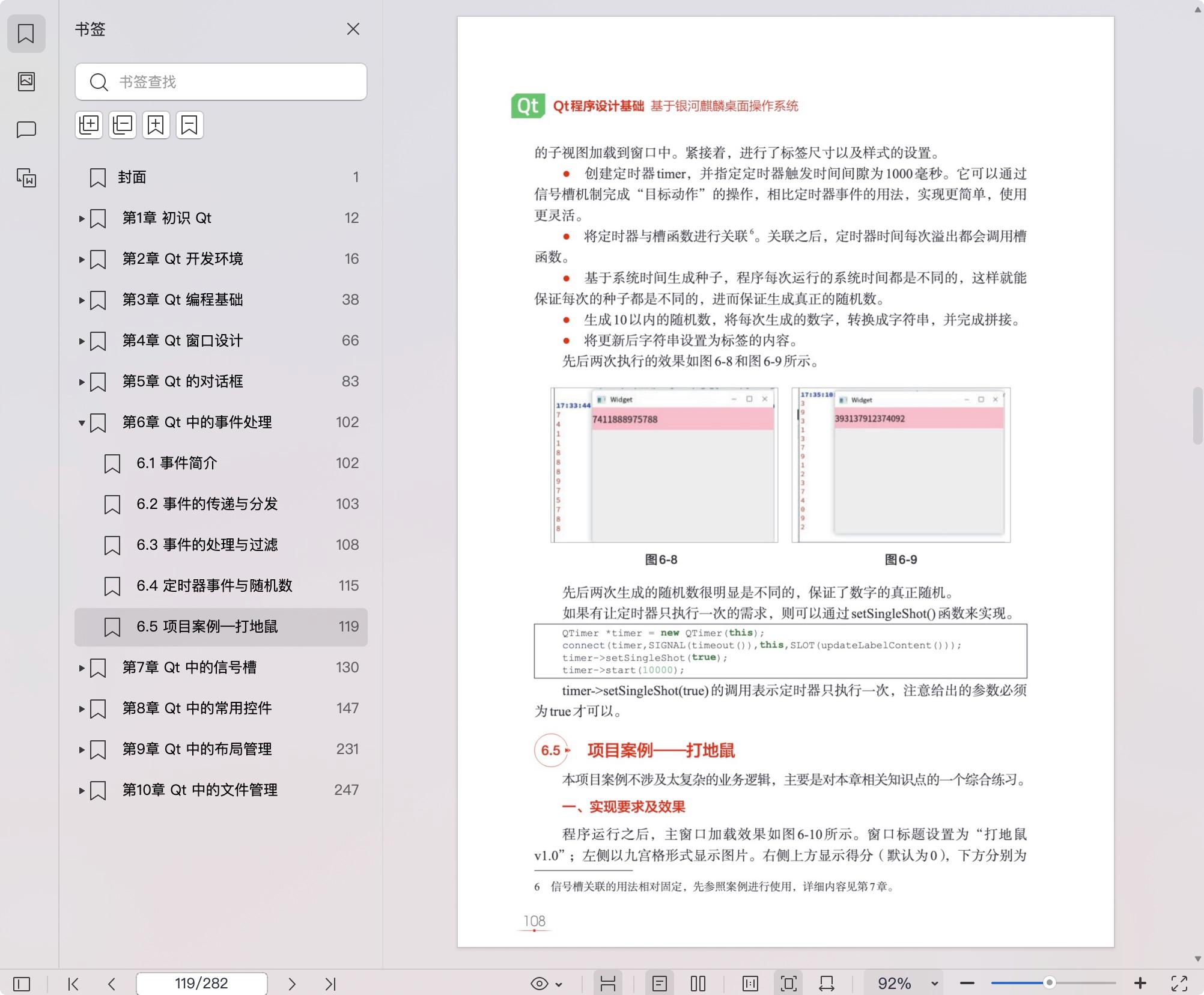Zoom in with the plus button
The height and width of the screenshot is (995, 1204).
coord(1140,984)
